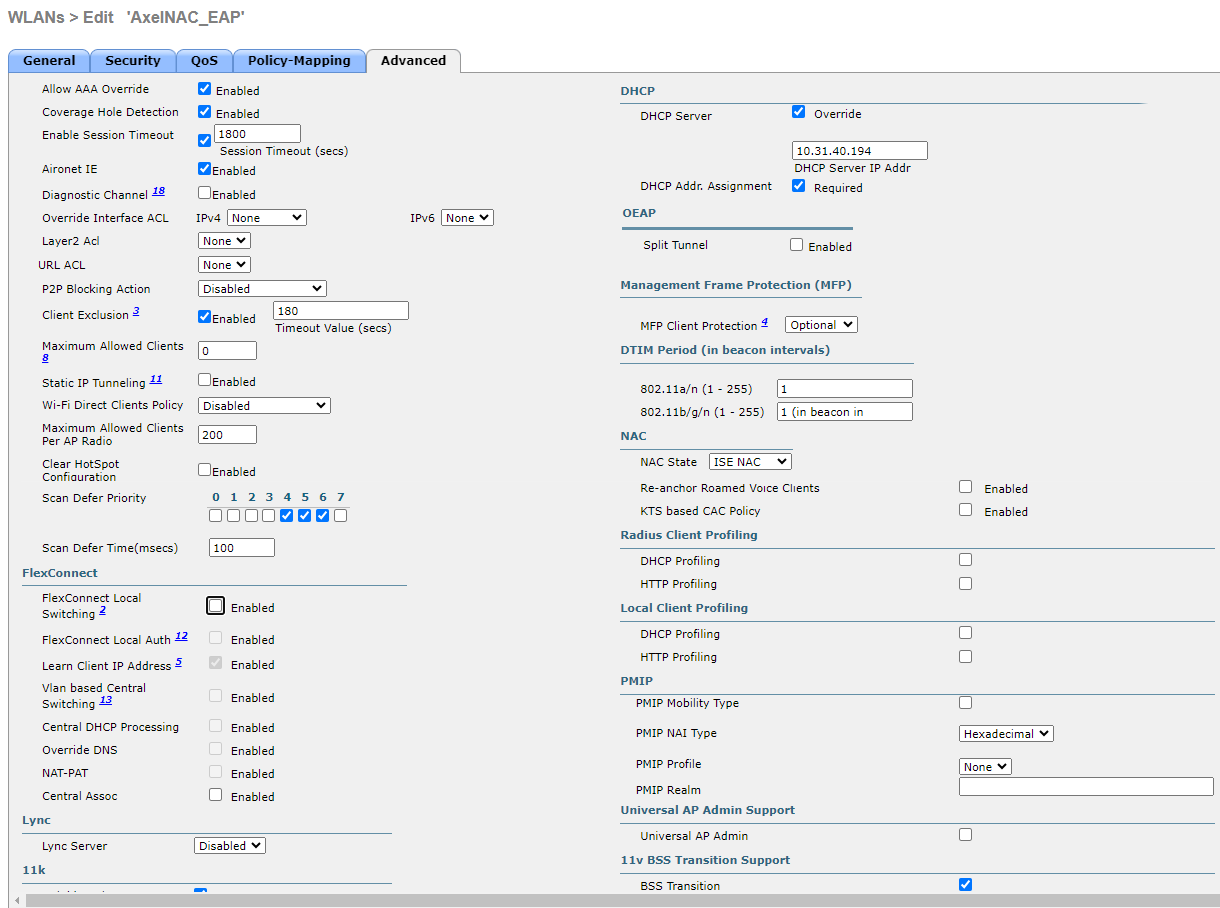Uncheck Coverage Hole Detection Enabled

(203, 112)
